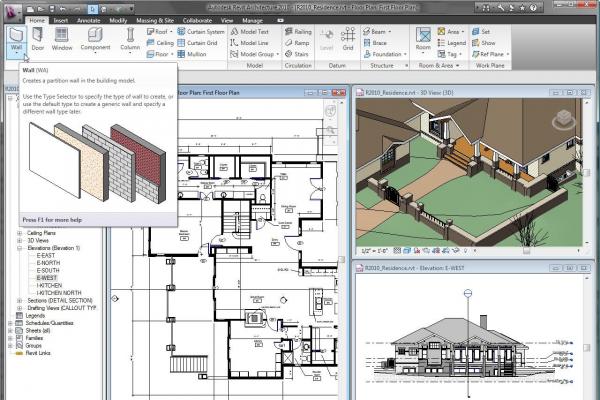Select I-KITCHEN NORTH in project browser
This screenshot has width=600, height=400.
tap(59, 292)
